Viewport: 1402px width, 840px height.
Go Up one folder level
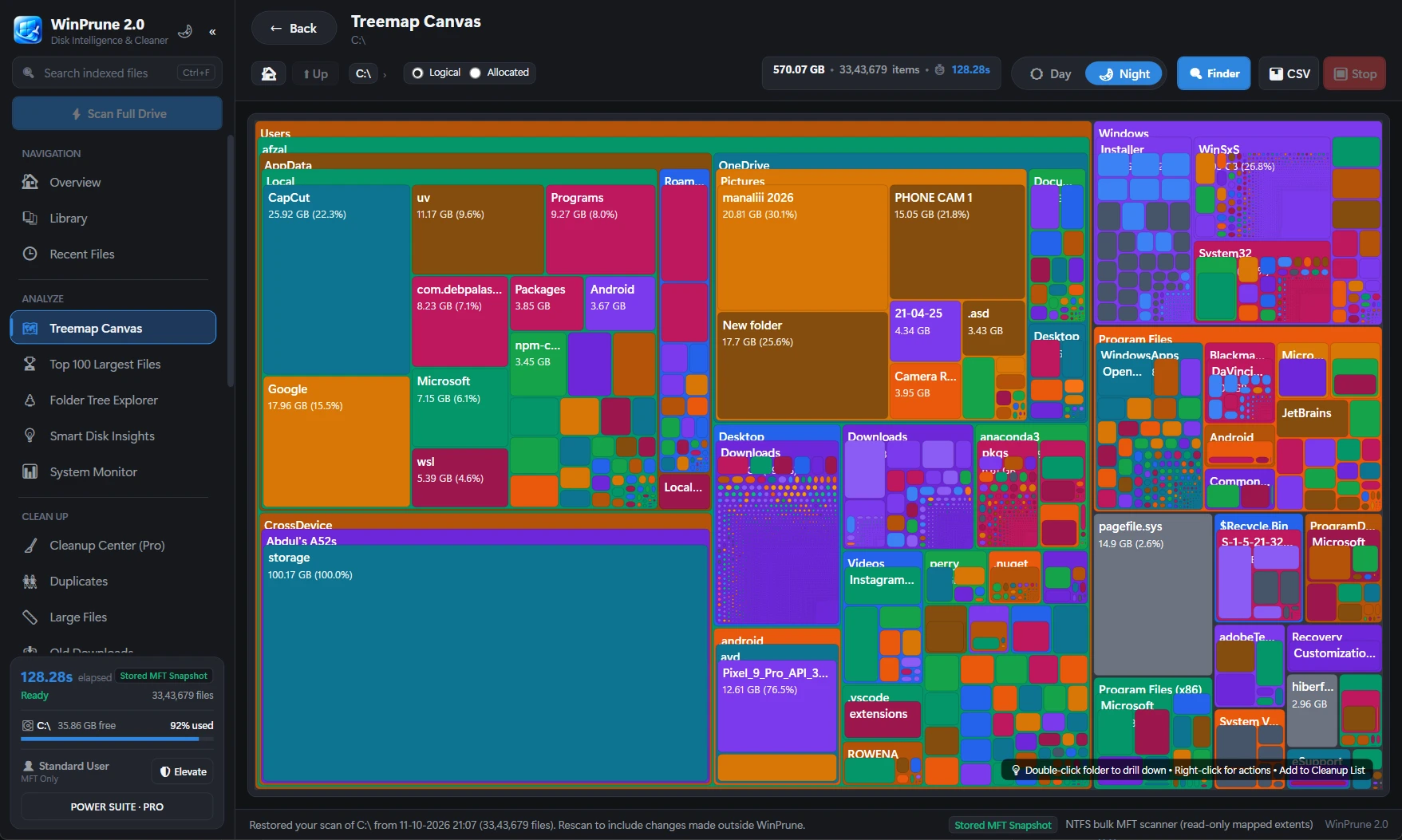point(316,73)
